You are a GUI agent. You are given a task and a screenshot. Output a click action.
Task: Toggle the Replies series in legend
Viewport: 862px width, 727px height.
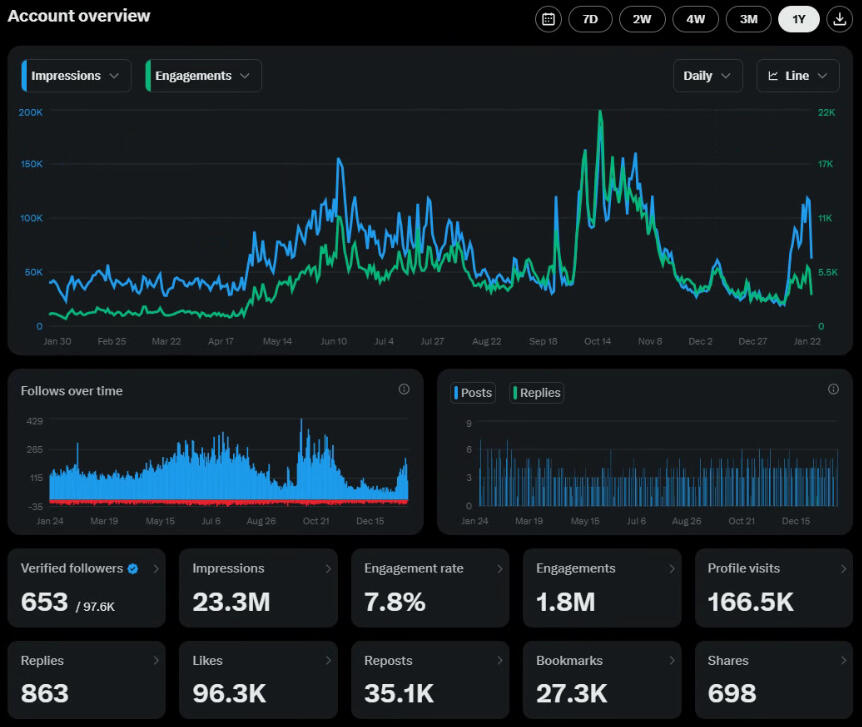tap(537, 393)
